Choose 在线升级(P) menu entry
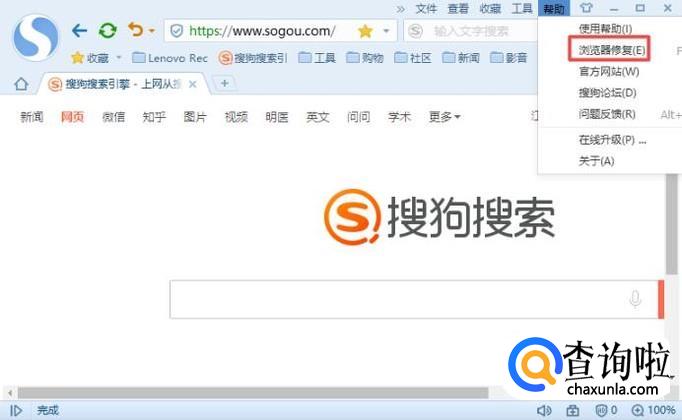Screen dimensions: 682x420 click(612, 140)
